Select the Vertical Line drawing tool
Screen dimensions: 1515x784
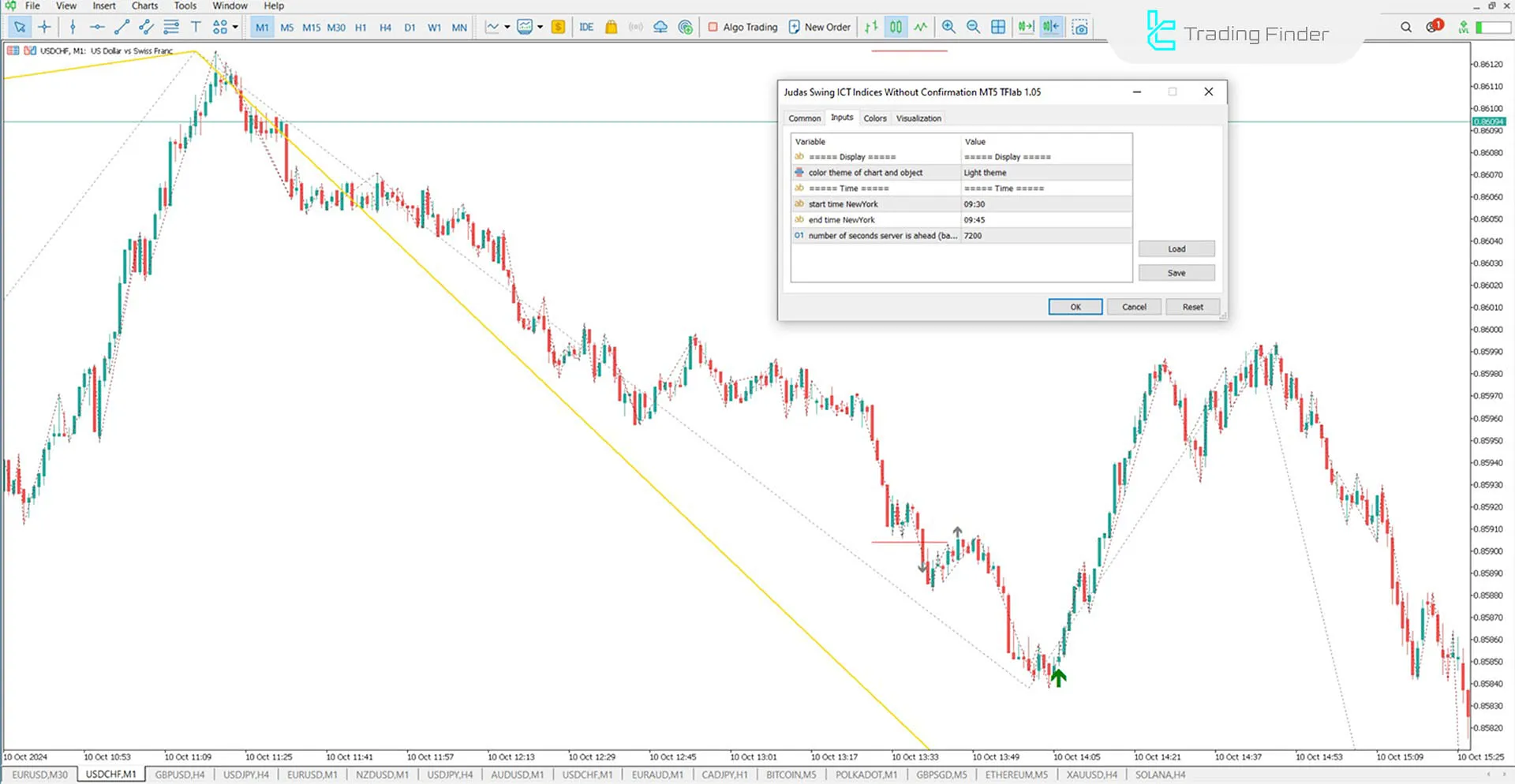73,26
